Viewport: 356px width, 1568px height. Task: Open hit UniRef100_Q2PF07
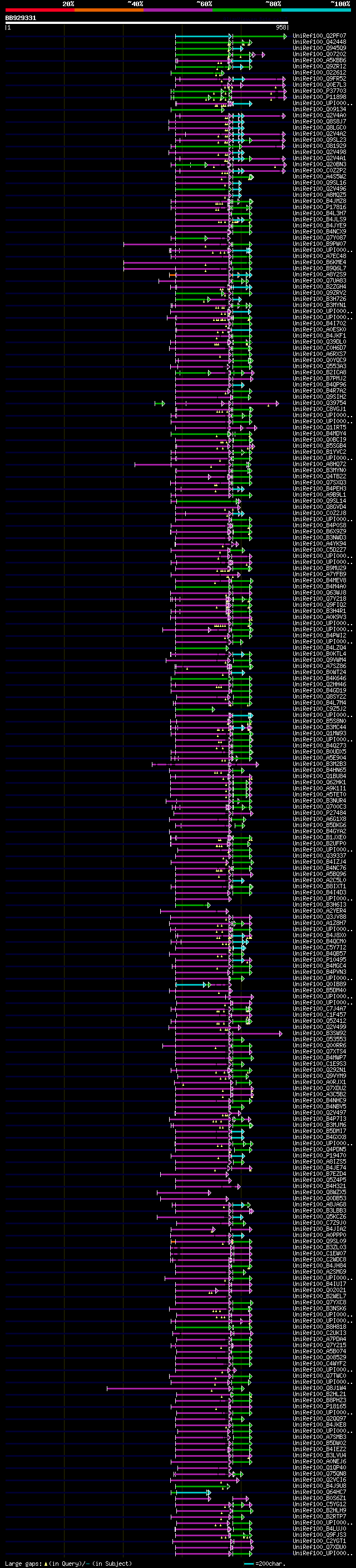coord(319,36)
